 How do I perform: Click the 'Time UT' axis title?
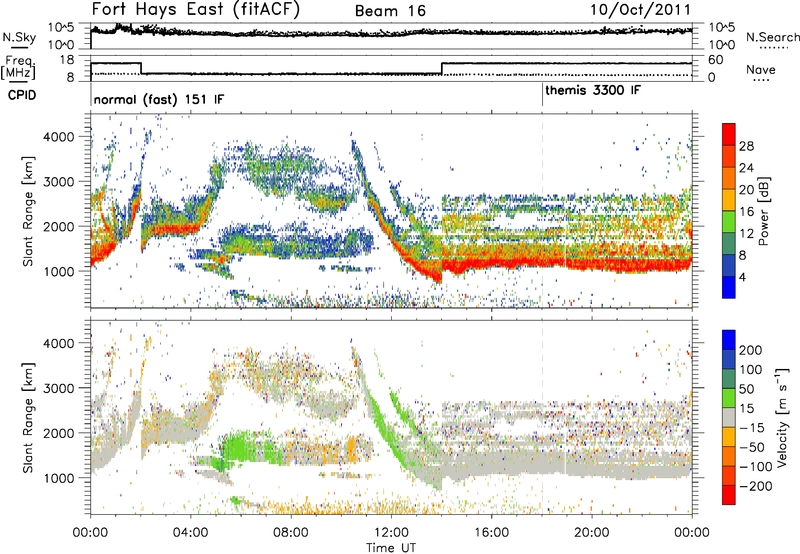coord(391,548)
